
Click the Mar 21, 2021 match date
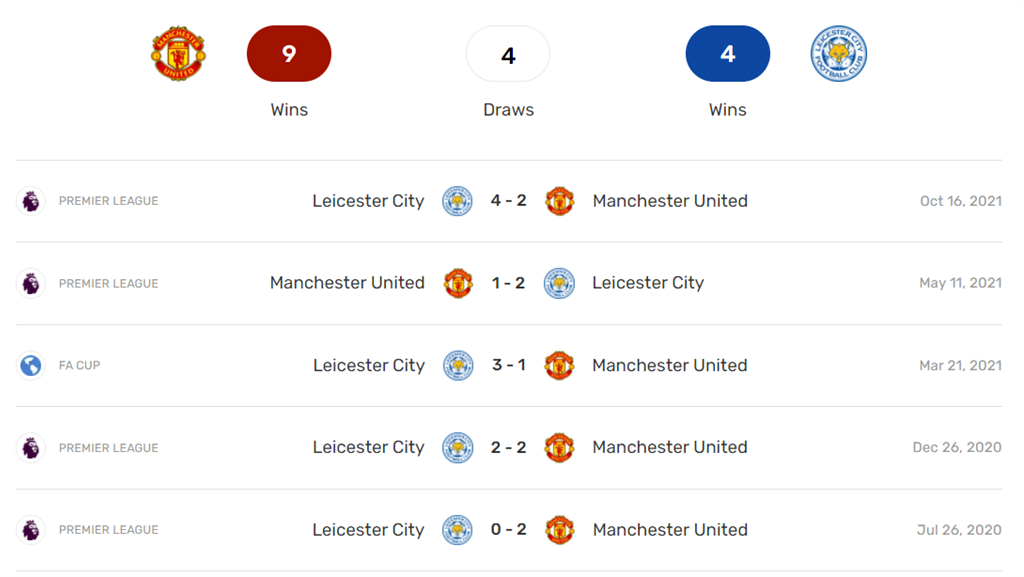960,366
